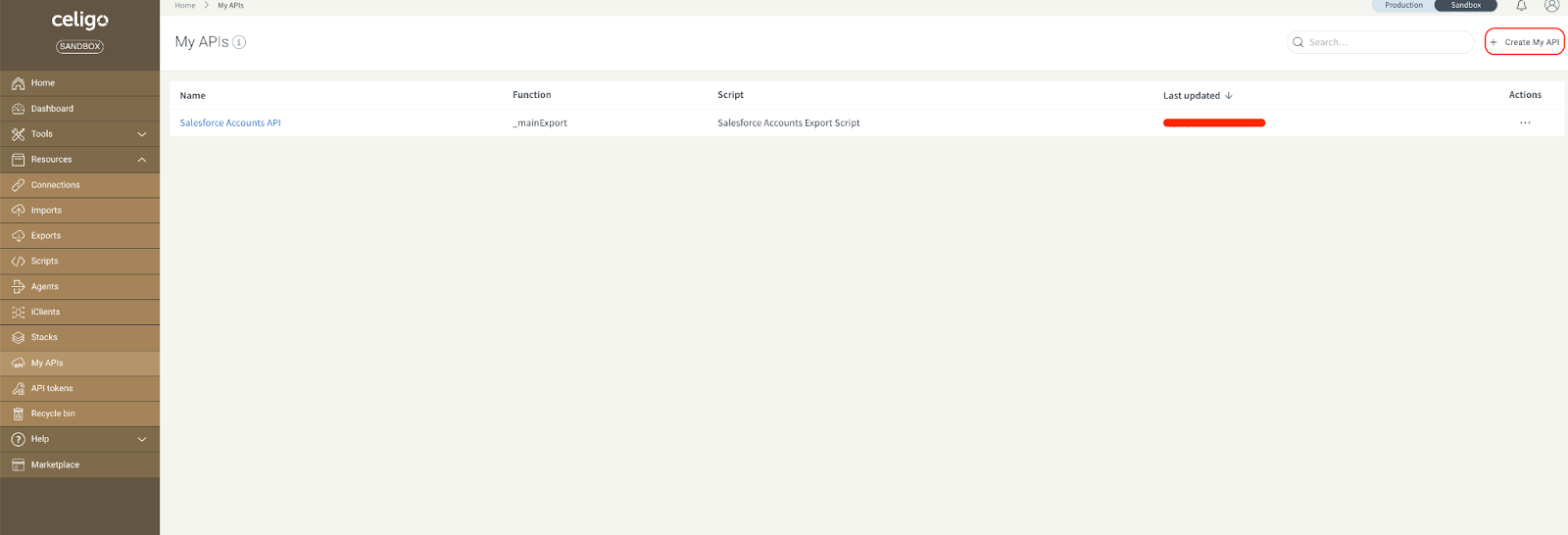Open iClients under Resources
1568x535 pixels.
(x=79, y=313)
